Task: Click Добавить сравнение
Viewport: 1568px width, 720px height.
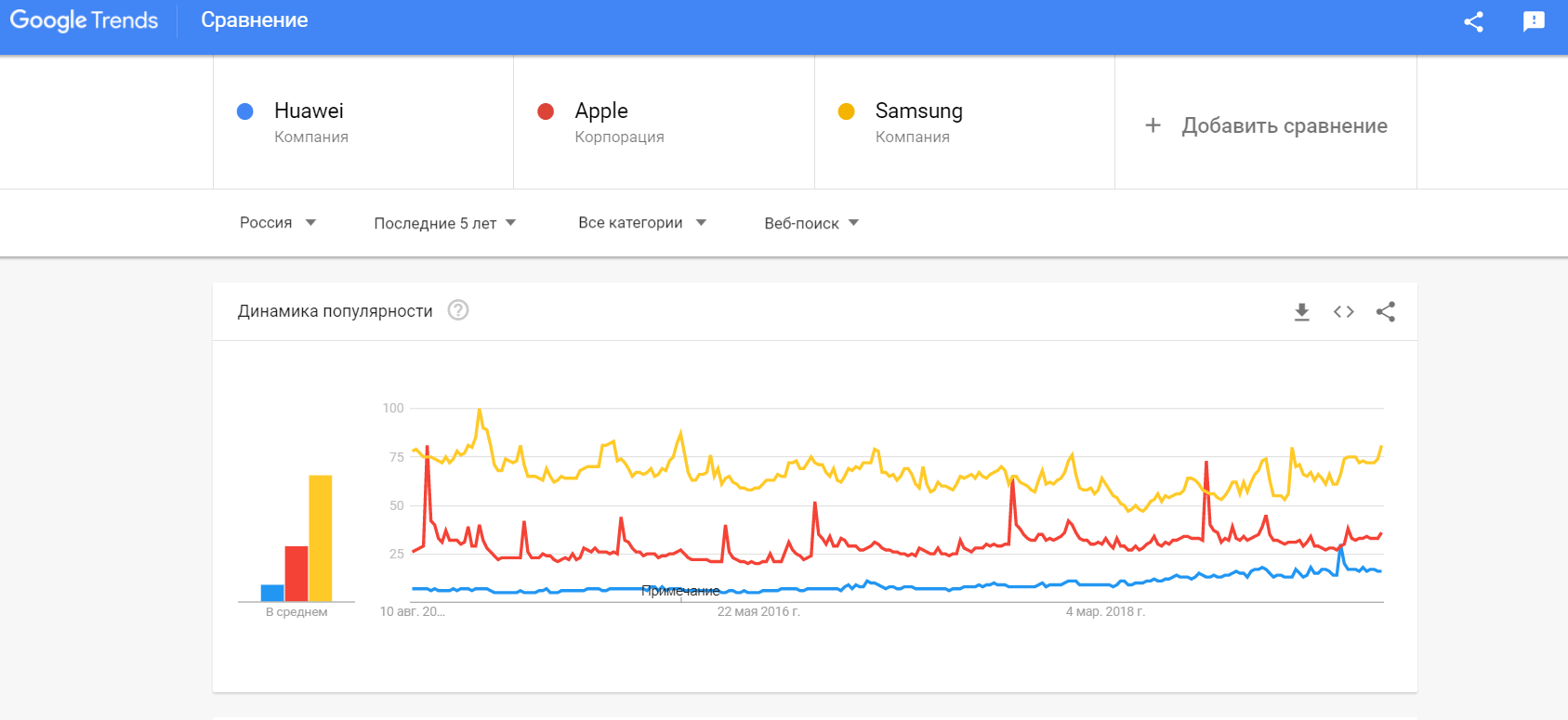Action: tap(1285, 124)
